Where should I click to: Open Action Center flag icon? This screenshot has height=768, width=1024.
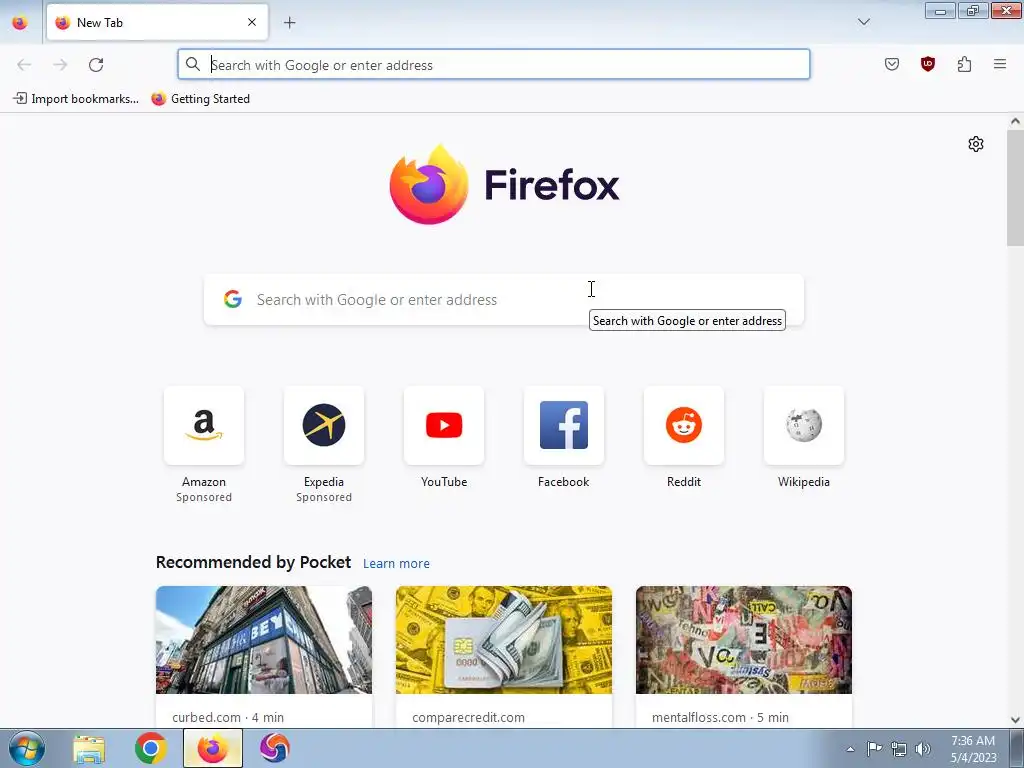coord(874,749)
